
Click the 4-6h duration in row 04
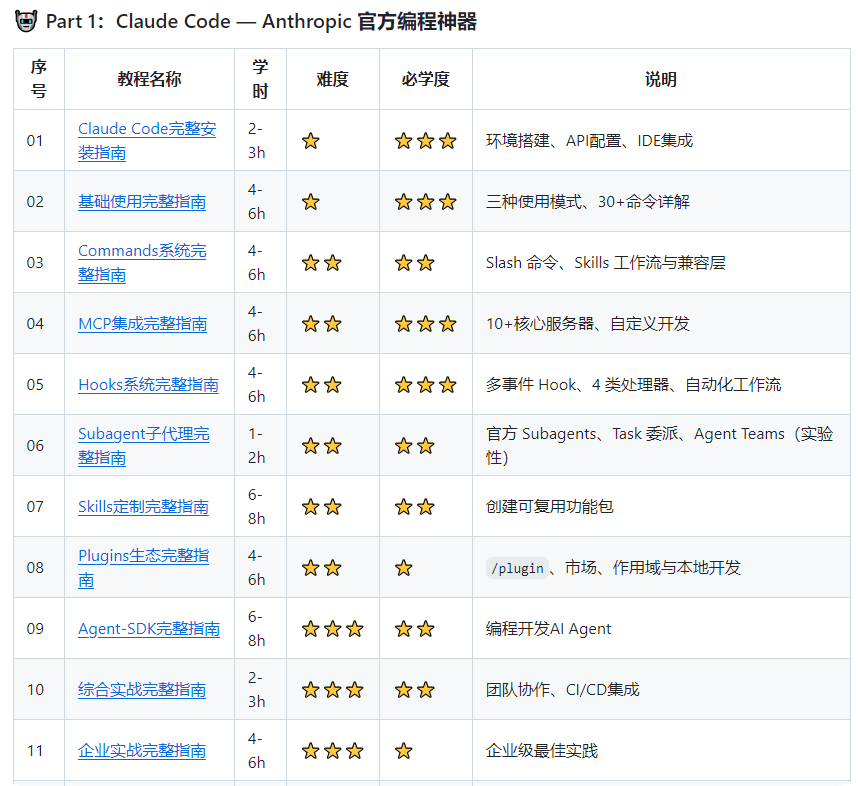pyautogui.click(x=256, y=324)
